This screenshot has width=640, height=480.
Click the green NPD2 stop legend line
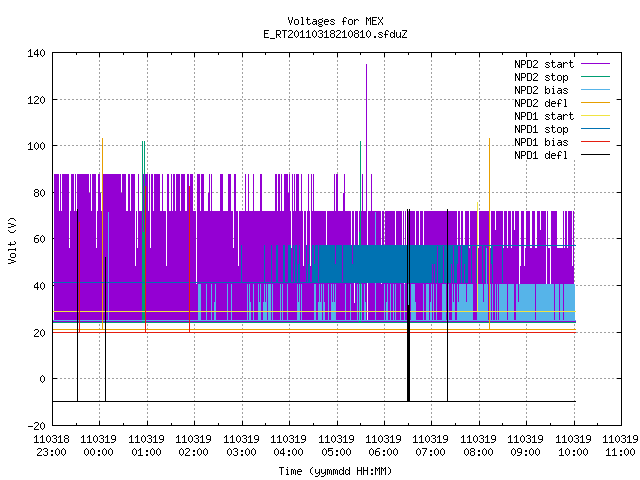click(x=596, y=76)
